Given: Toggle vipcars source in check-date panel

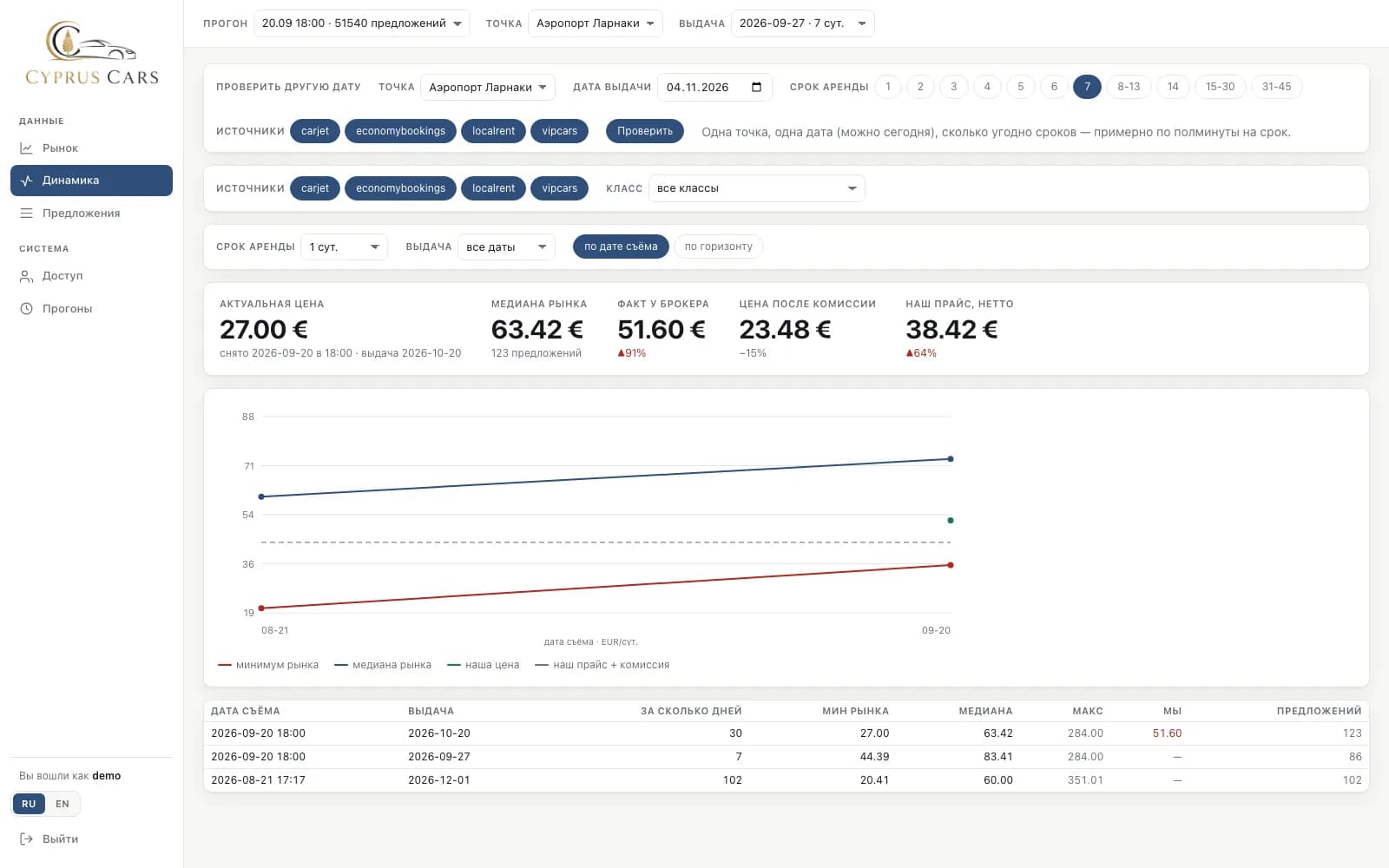Looking at the screenshot, I should [560, 131].
